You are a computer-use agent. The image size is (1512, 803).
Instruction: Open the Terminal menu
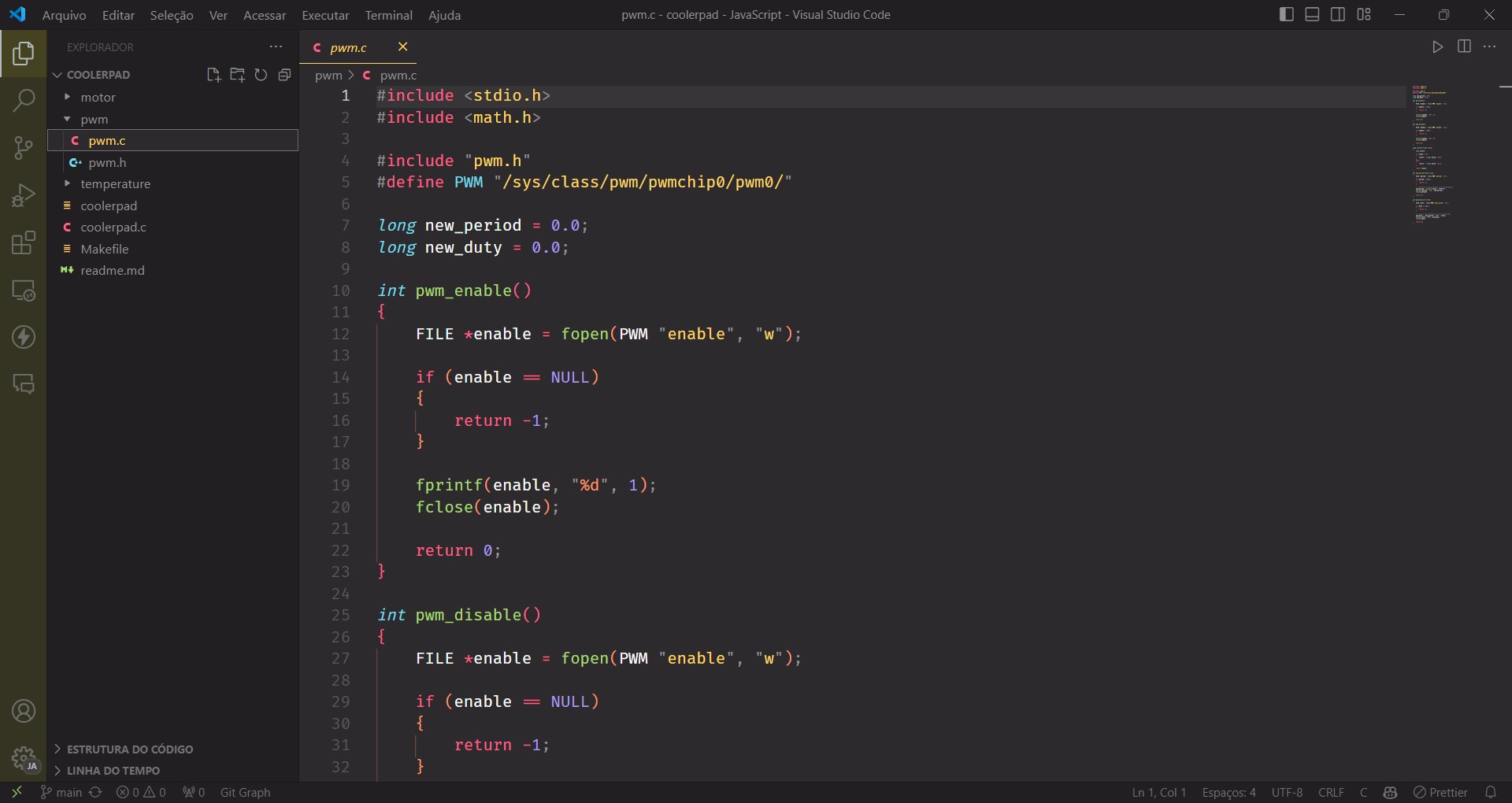388,15
